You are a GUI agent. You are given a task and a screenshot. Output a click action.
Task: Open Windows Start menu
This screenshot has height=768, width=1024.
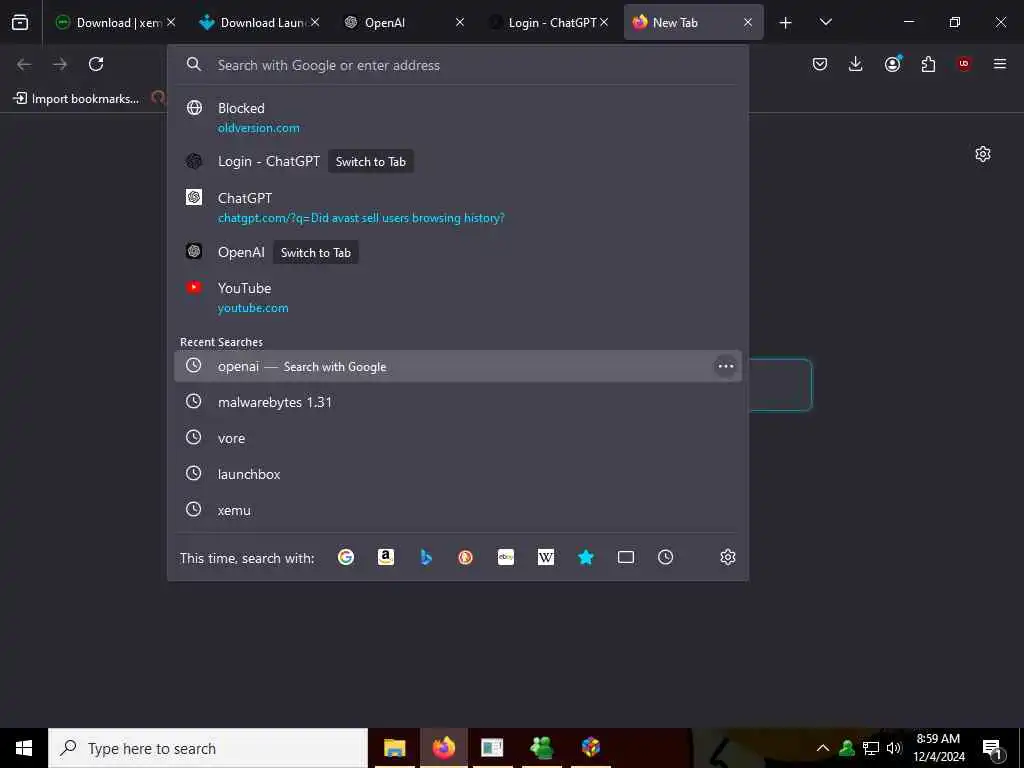[x=24, y=748]
